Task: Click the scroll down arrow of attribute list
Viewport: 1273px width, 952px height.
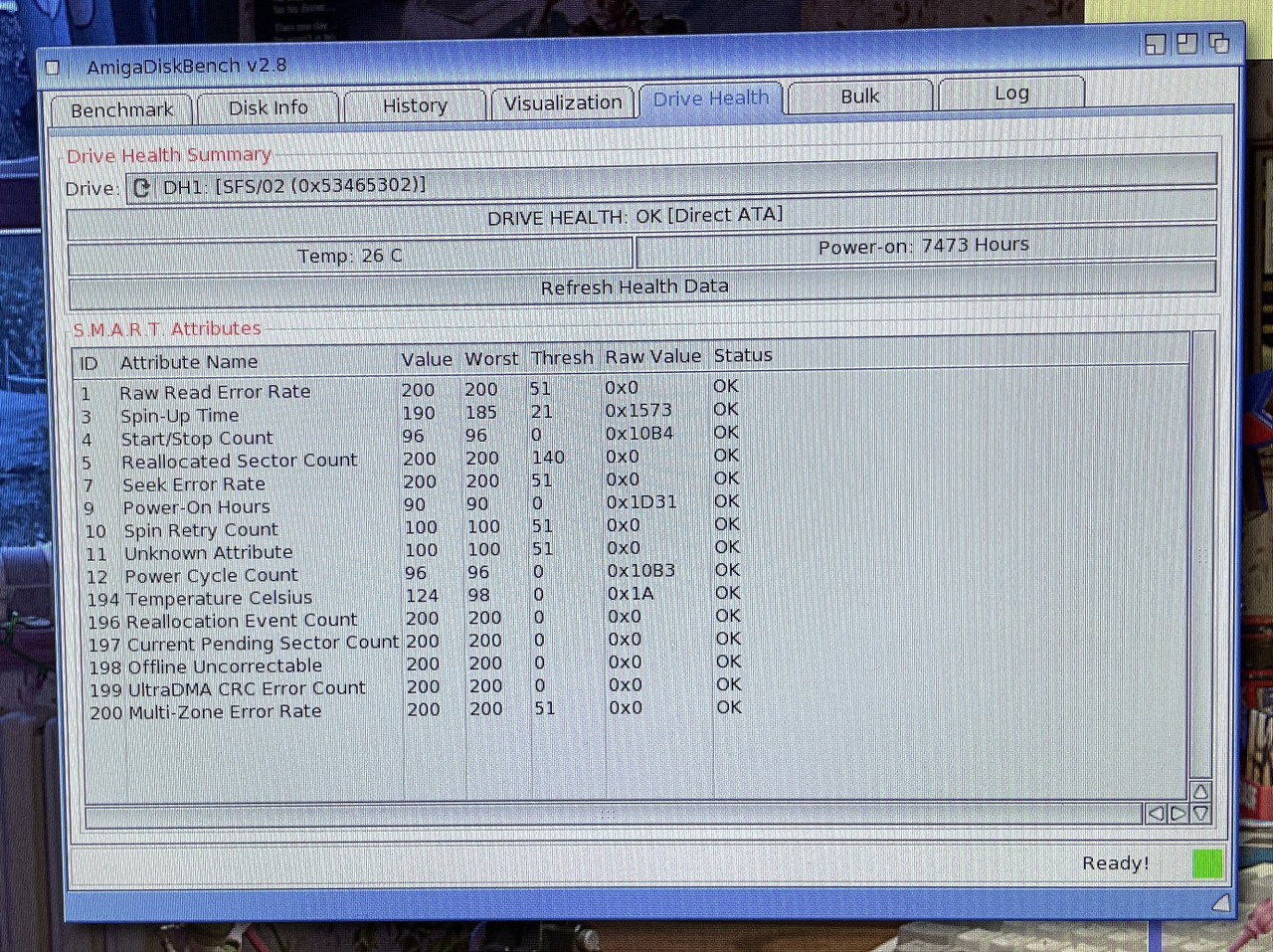Action: pos(1200,813)
